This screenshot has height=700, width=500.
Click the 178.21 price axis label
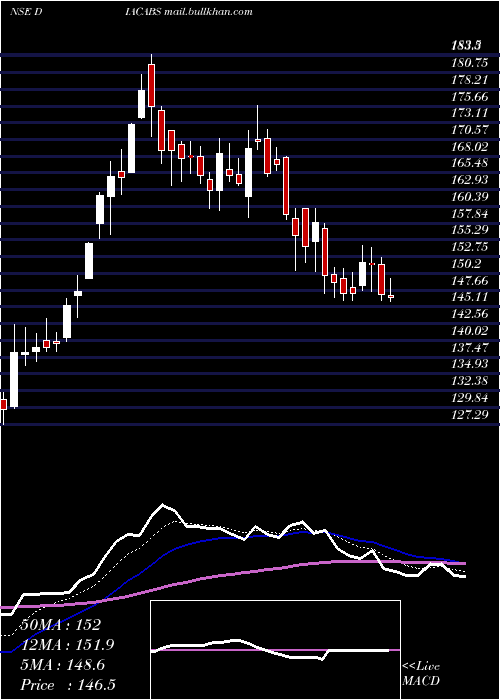pos(470,80)
